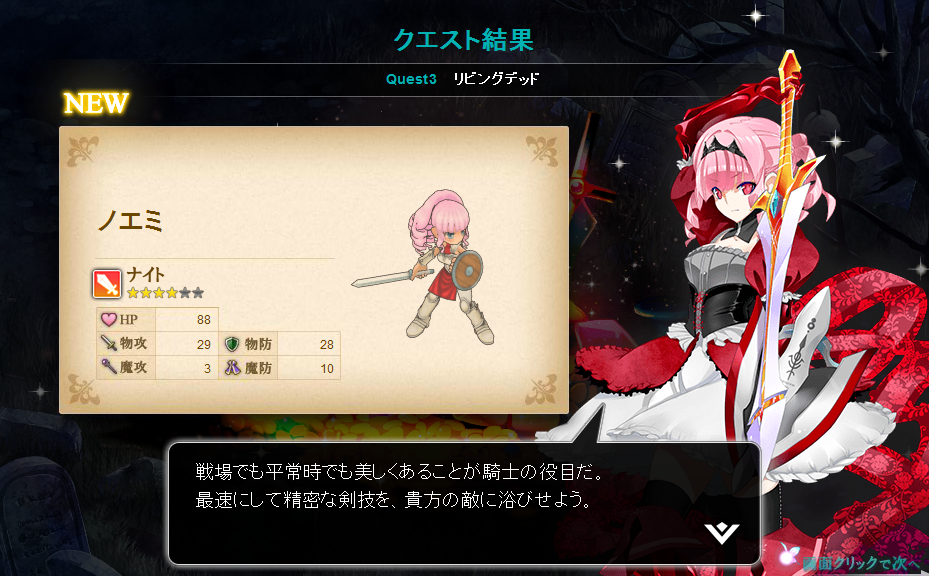929x576 pixels.
Task: Click the pink heart HP icon
Action: [x=108, y=319]
